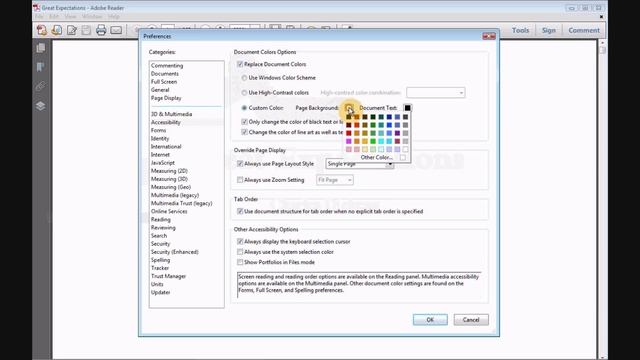Toggle the Use document structure for tab order checkbox

pyautogui.click(x=240, y=211)
